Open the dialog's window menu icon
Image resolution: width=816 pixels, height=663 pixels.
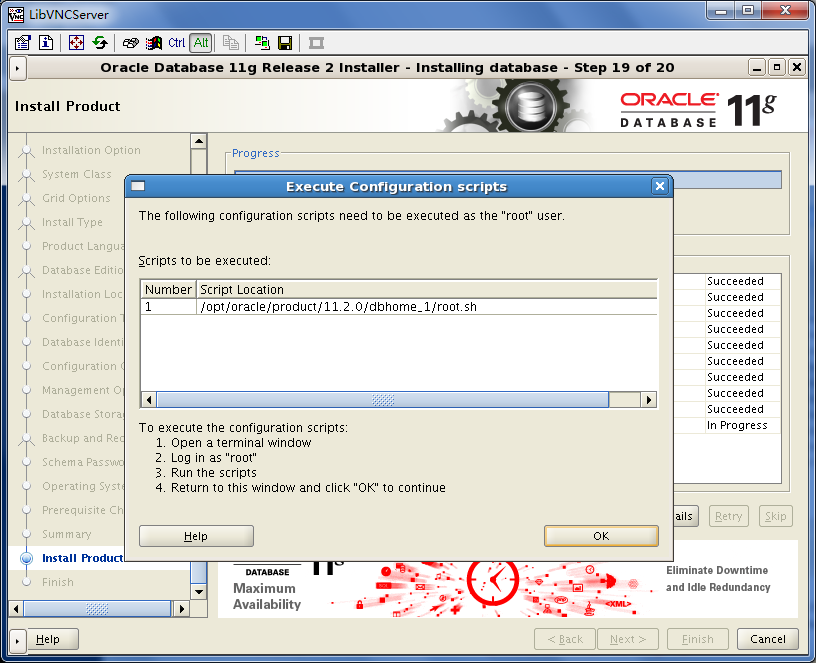138,186
